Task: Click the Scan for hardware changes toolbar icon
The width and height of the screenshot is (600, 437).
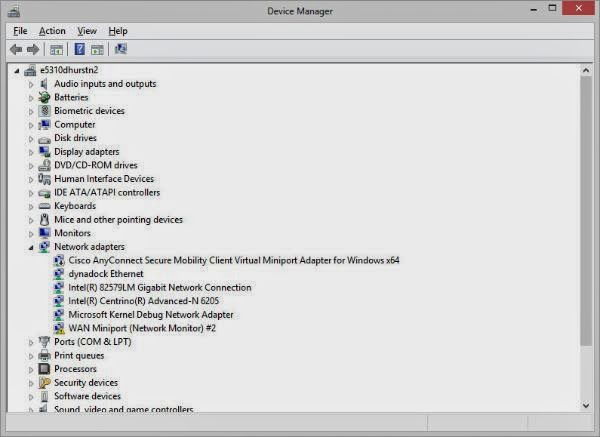Action: 121,49
